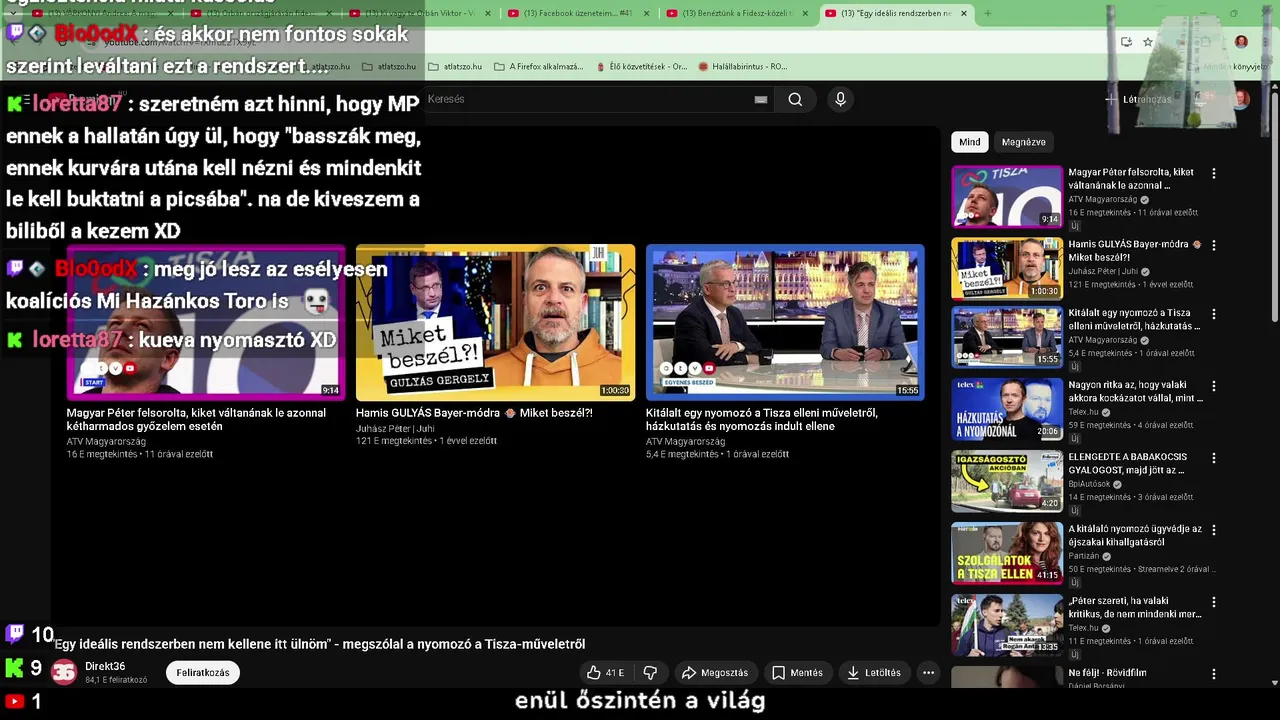Dislike the video with thumbs-down icon

click(x=650, y=673)
